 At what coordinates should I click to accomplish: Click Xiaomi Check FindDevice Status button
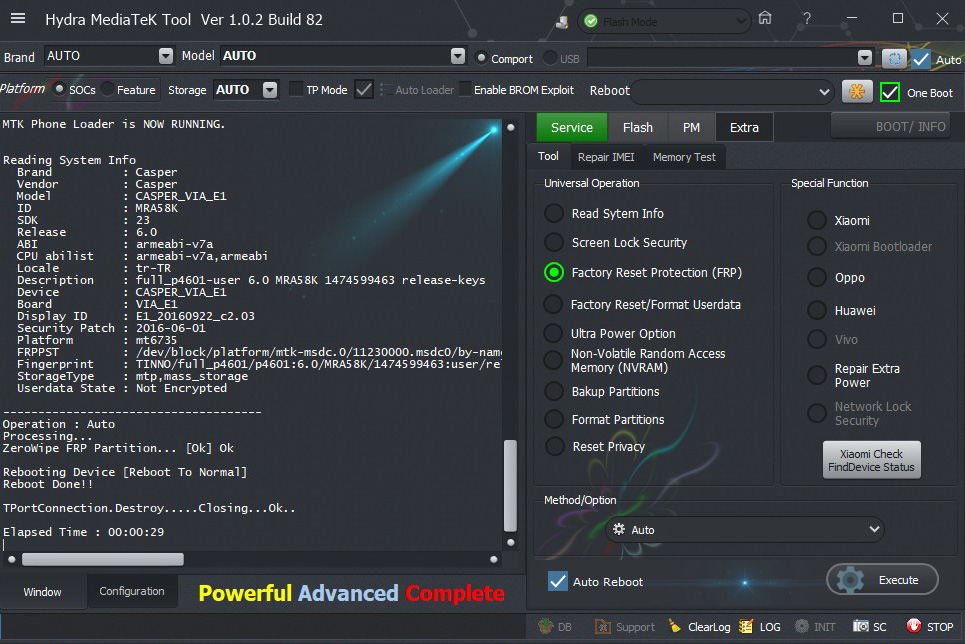point(871,460)
